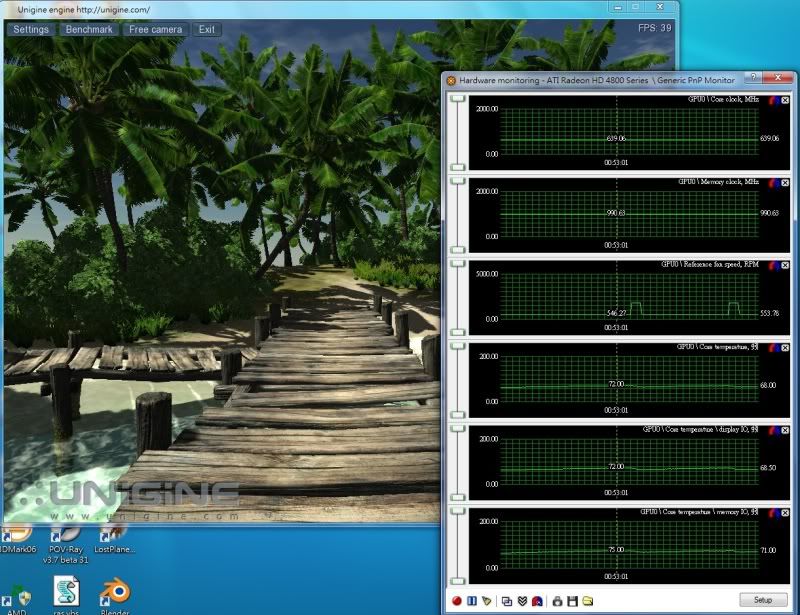Click Exit in the Unigine window

click(207, 29)
